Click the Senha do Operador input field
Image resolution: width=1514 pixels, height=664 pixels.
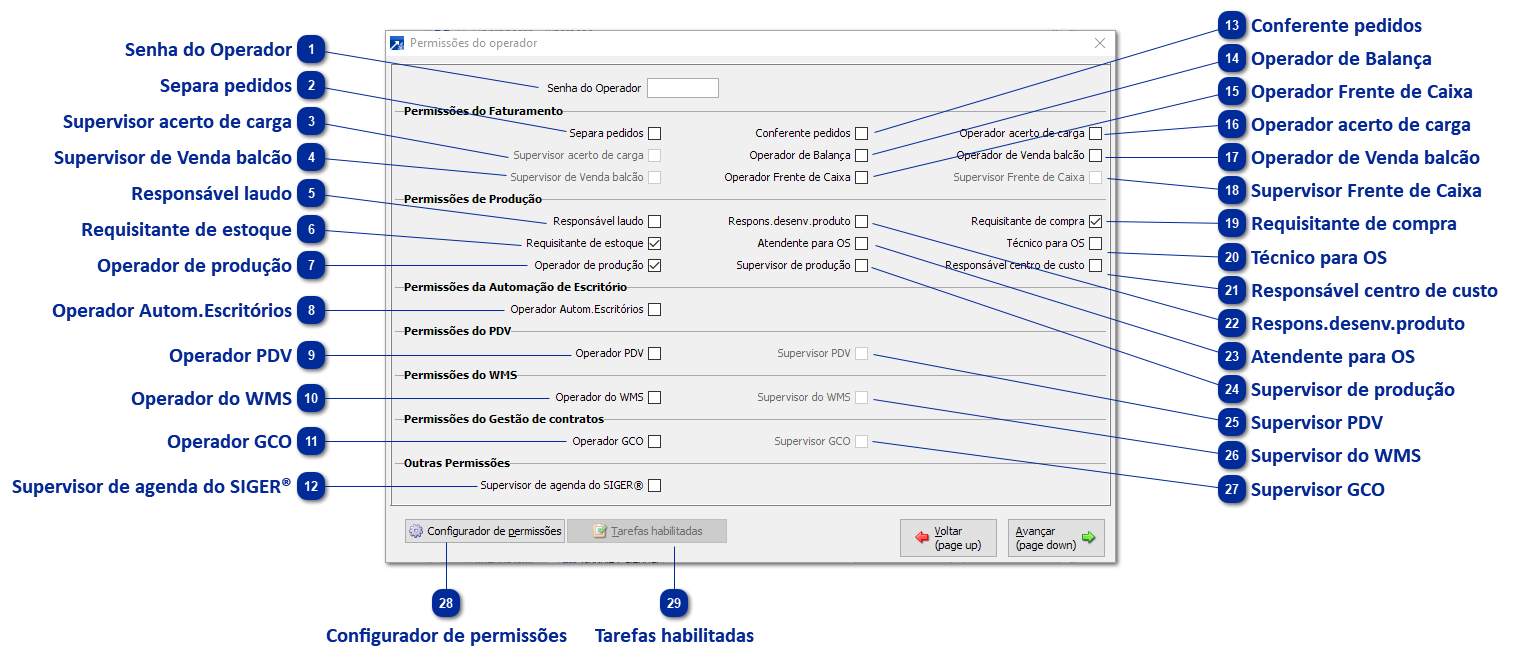[x=683, y=87]
